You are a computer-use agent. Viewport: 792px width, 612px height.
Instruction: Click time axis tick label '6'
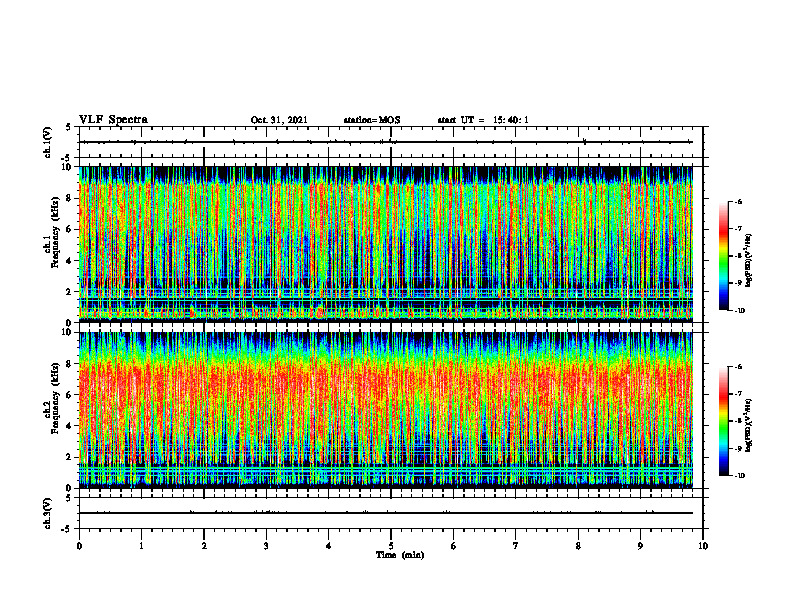[x=454, y=546]
